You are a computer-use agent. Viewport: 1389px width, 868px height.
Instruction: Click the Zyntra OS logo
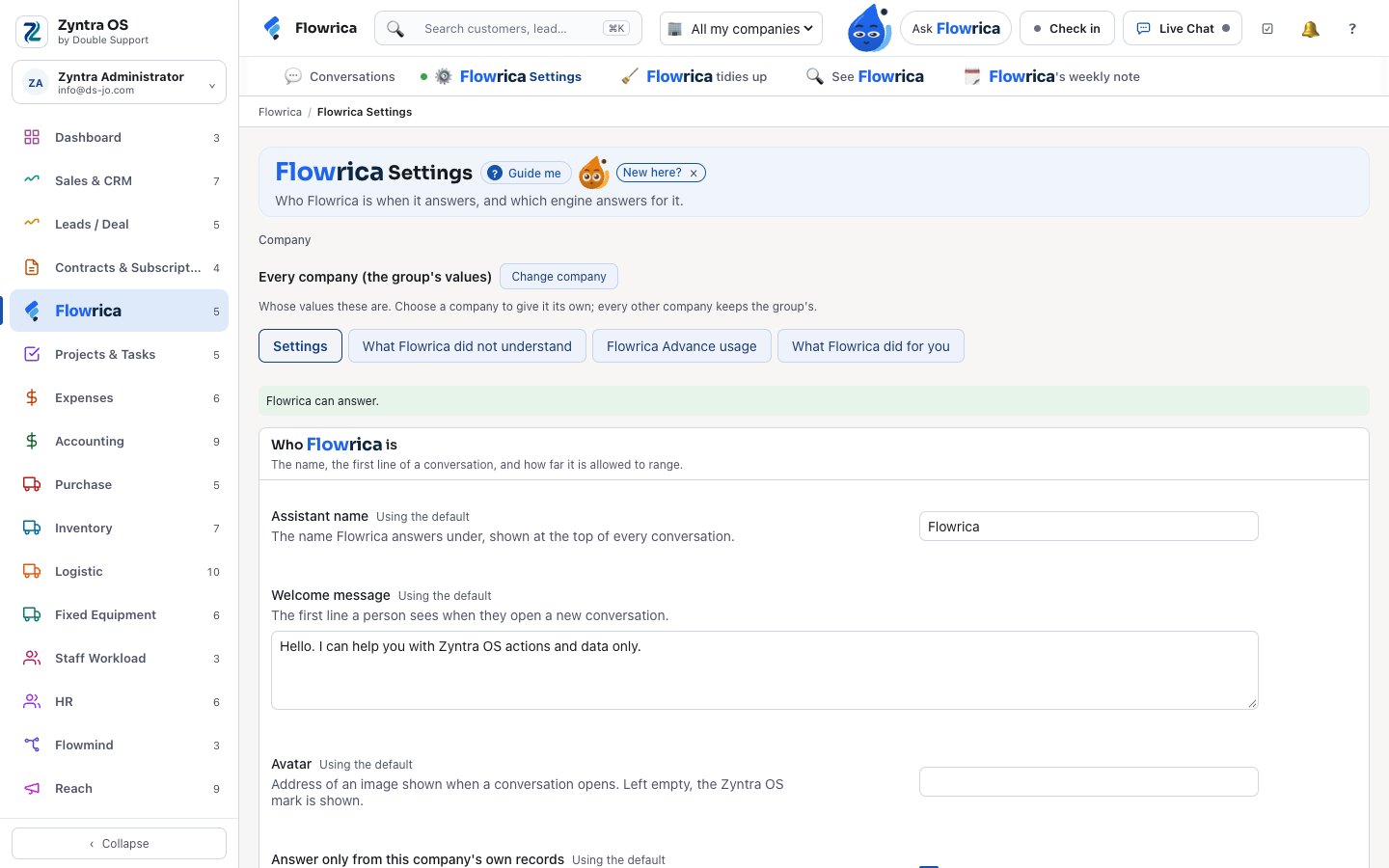tap(32, 32)
